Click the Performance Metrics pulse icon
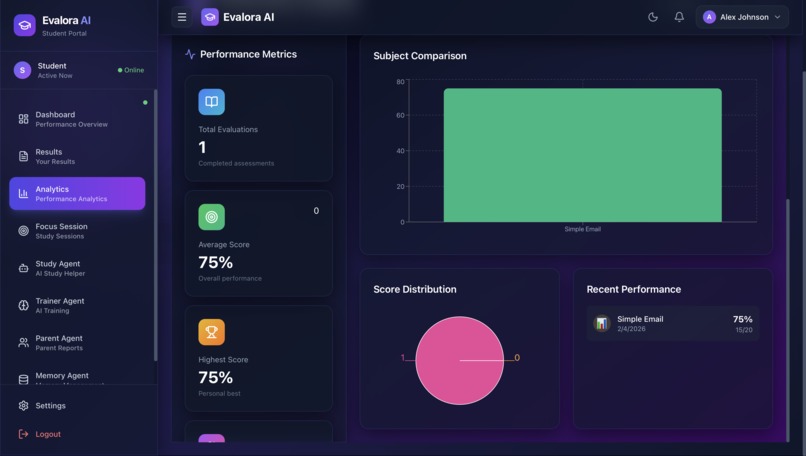The height and width of the screenshot is (456, 806). point(190,54)
